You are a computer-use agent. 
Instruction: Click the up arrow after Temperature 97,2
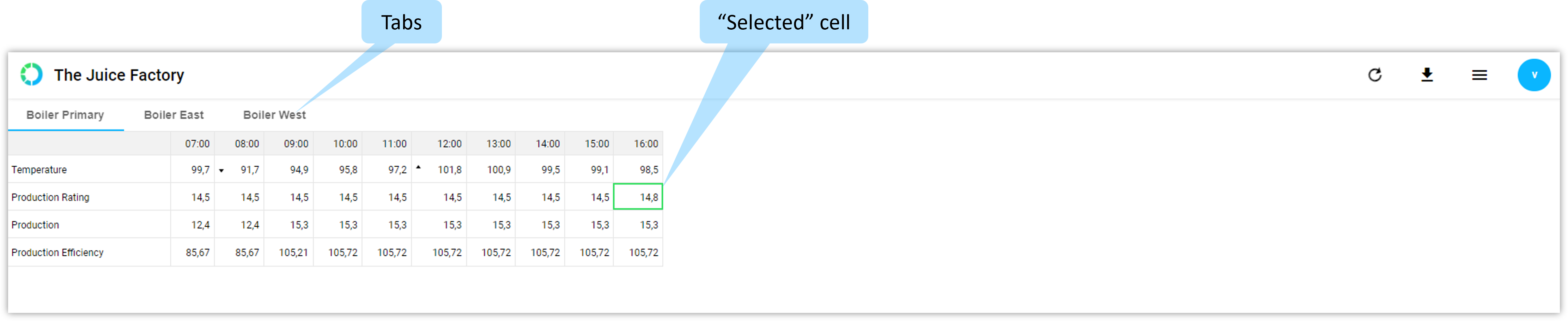point(418,167)
